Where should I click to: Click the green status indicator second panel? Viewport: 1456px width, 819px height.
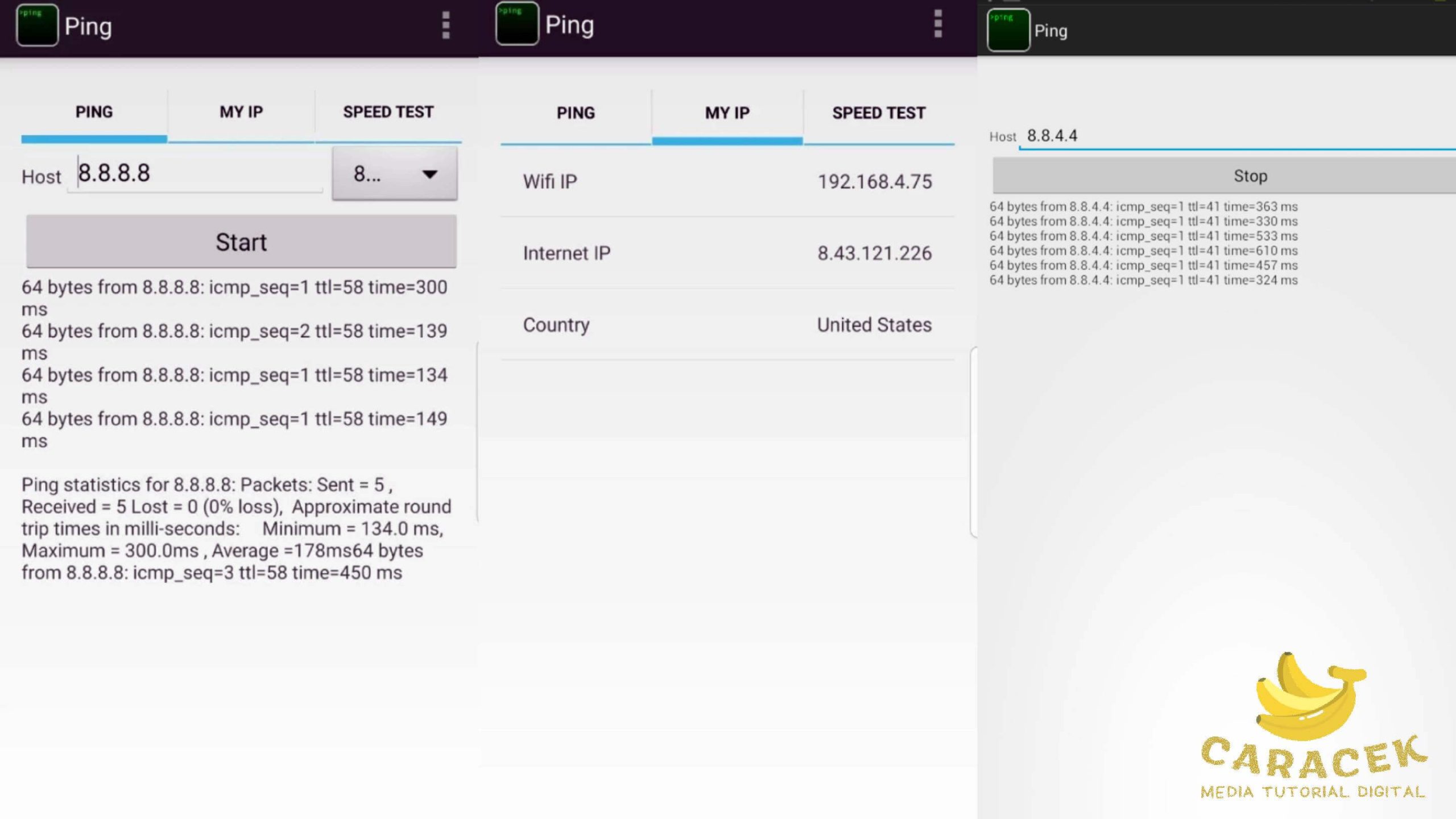pyautogui.click(x=516, y=24)
